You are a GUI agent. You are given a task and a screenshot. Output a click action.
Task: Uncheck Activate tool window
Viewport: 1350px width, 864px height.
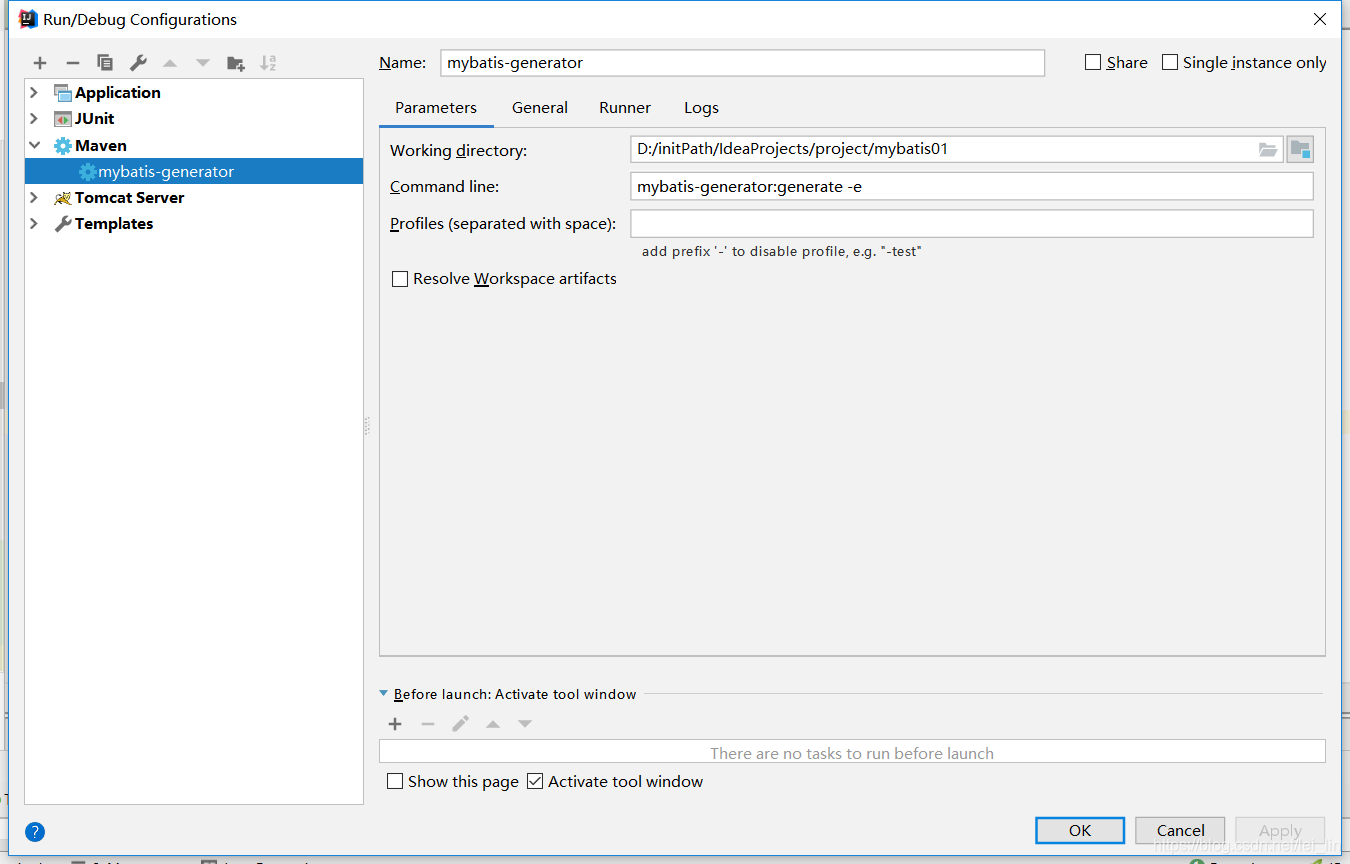click(535, 781)
